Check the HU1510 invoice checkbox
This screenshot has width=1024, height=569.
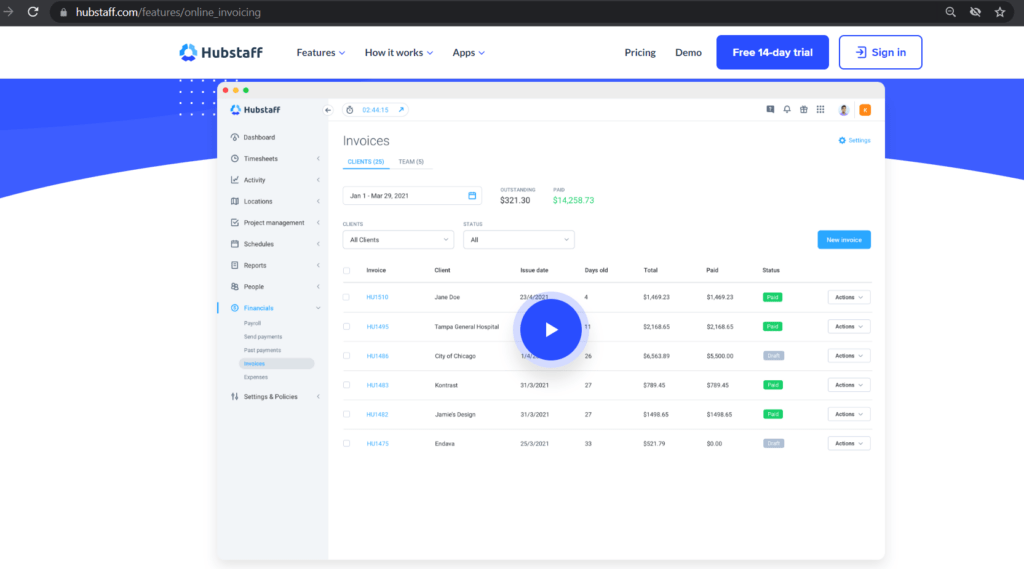[347, 297]
